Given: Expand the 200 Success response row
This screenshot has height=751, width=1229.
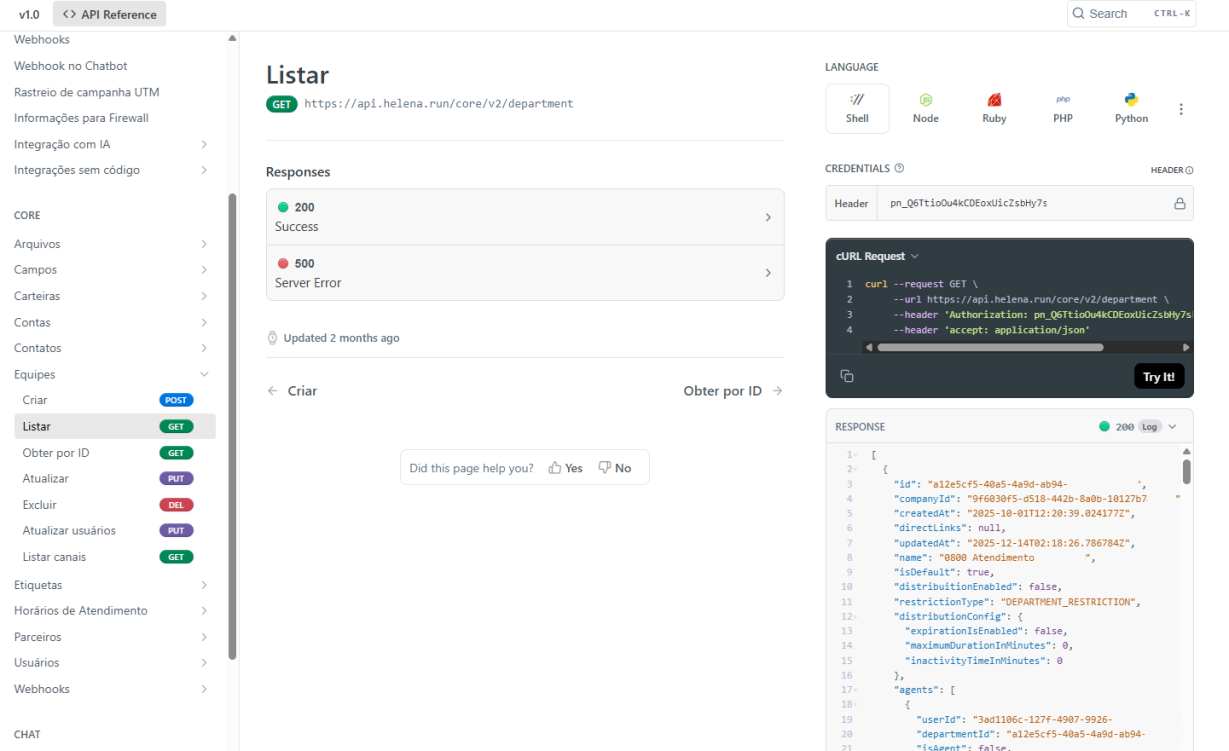Looking at the screenshot, I should click(x=525, y=217).
